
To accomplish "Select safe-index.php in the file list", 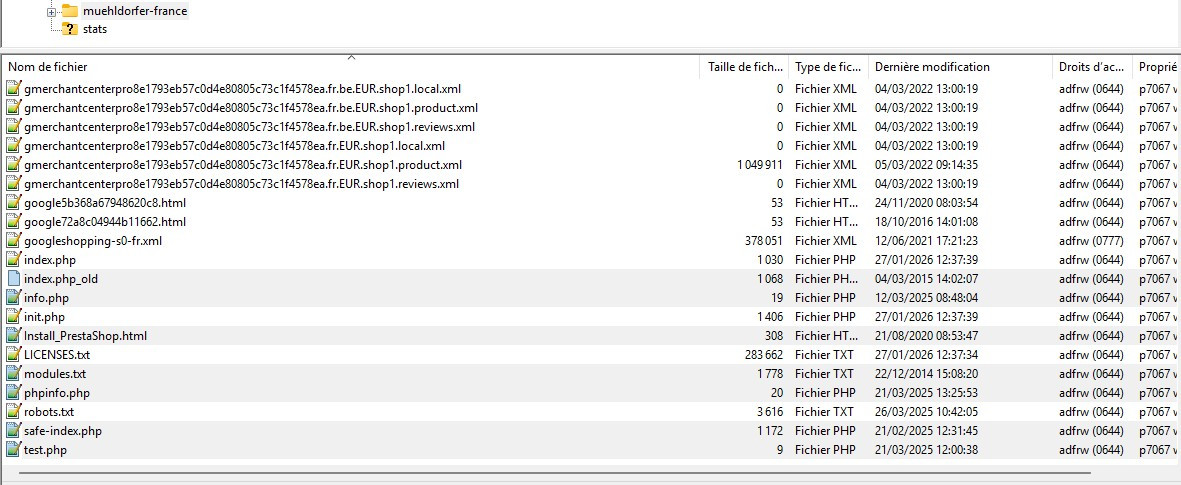I will 63,431.
